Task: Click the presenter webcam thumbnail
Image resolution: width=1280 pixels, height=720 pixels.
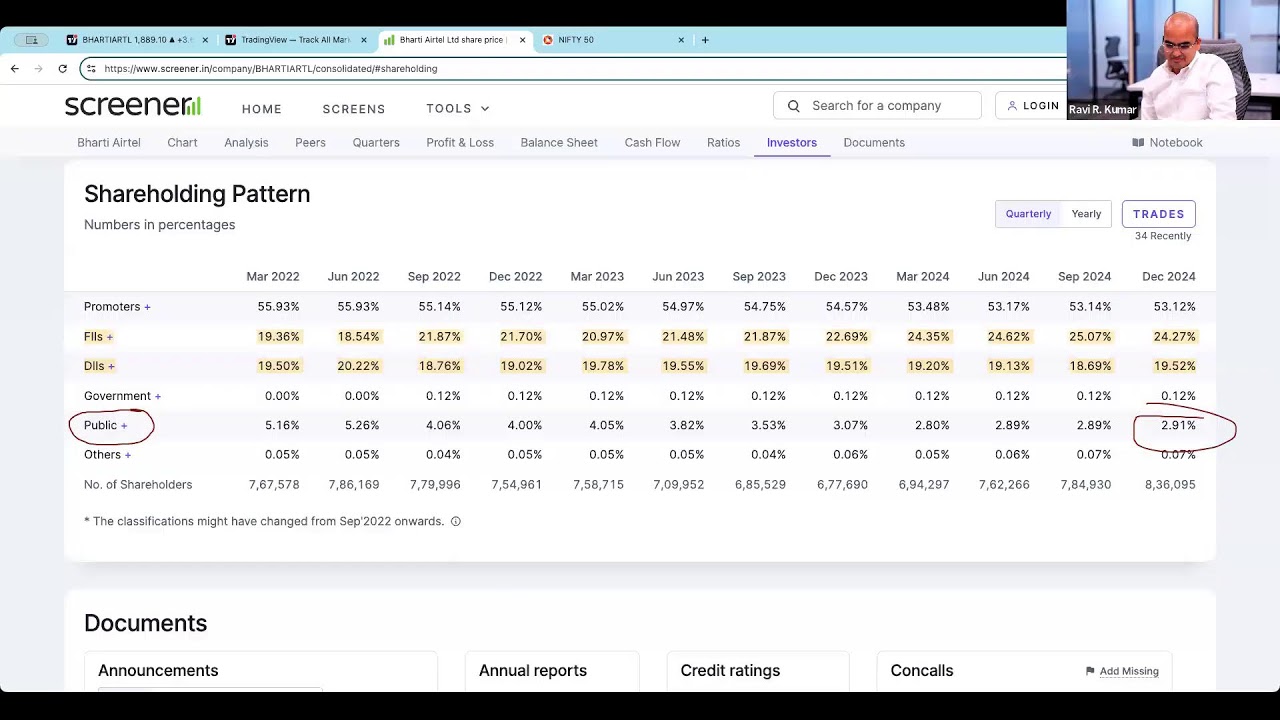Action: pyautogui.click(x=1173, y=60)
